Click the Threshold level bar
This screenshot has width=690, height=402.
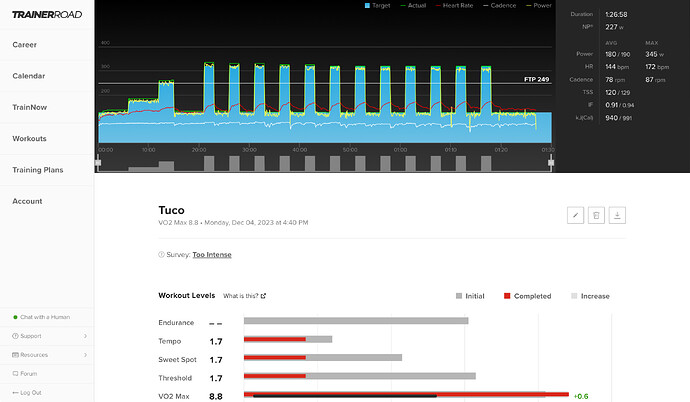[x=360, y=376]
